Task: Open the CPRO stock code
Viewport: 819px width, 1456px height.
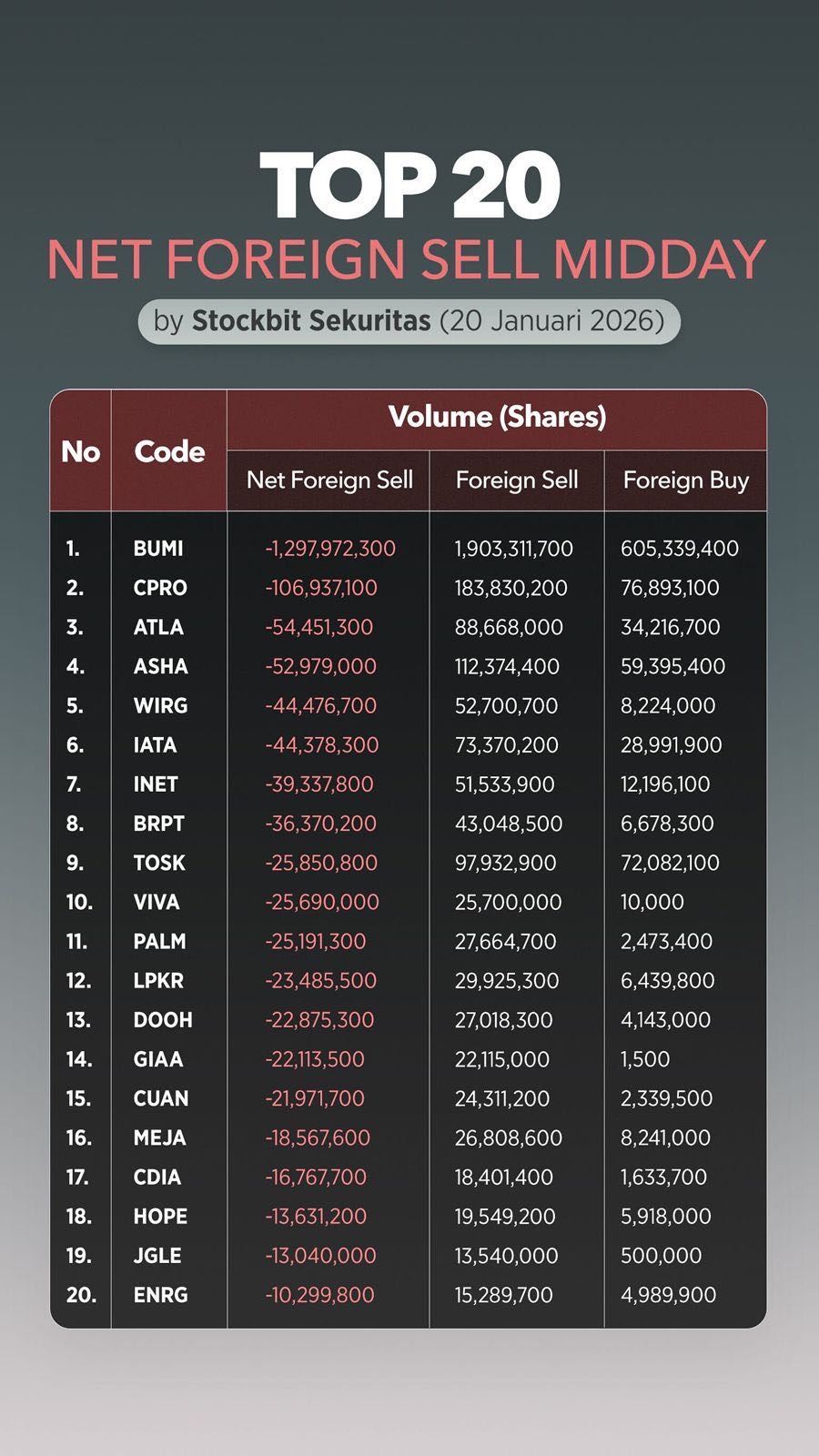Action: [x=160, y=588]
